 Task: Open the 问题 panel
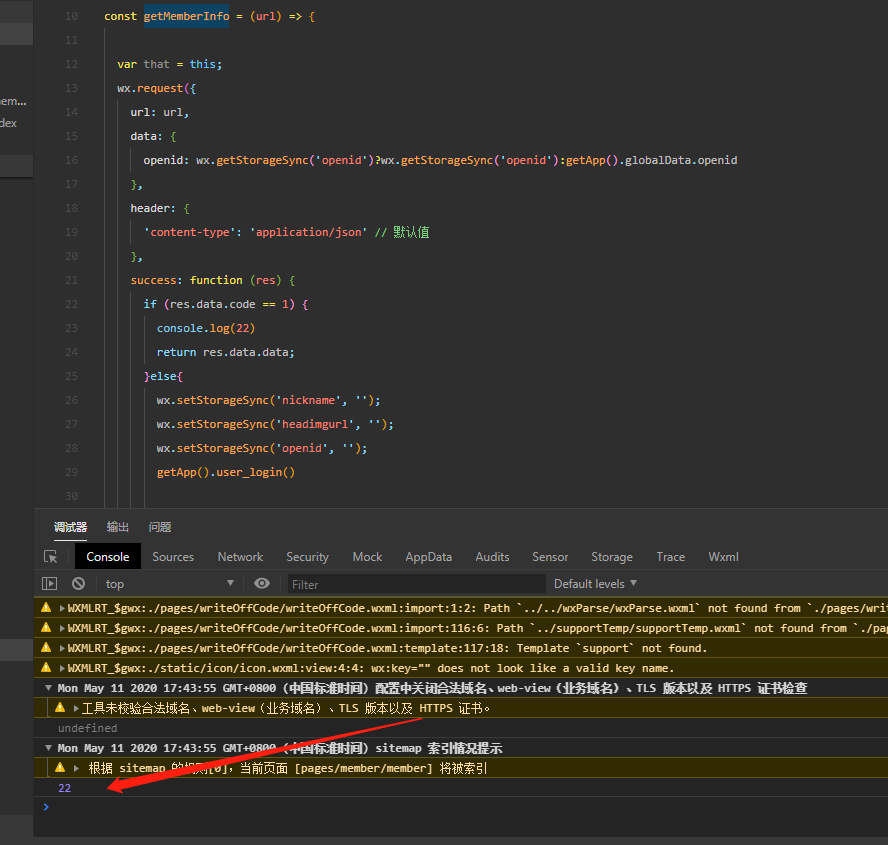[160, 526]
